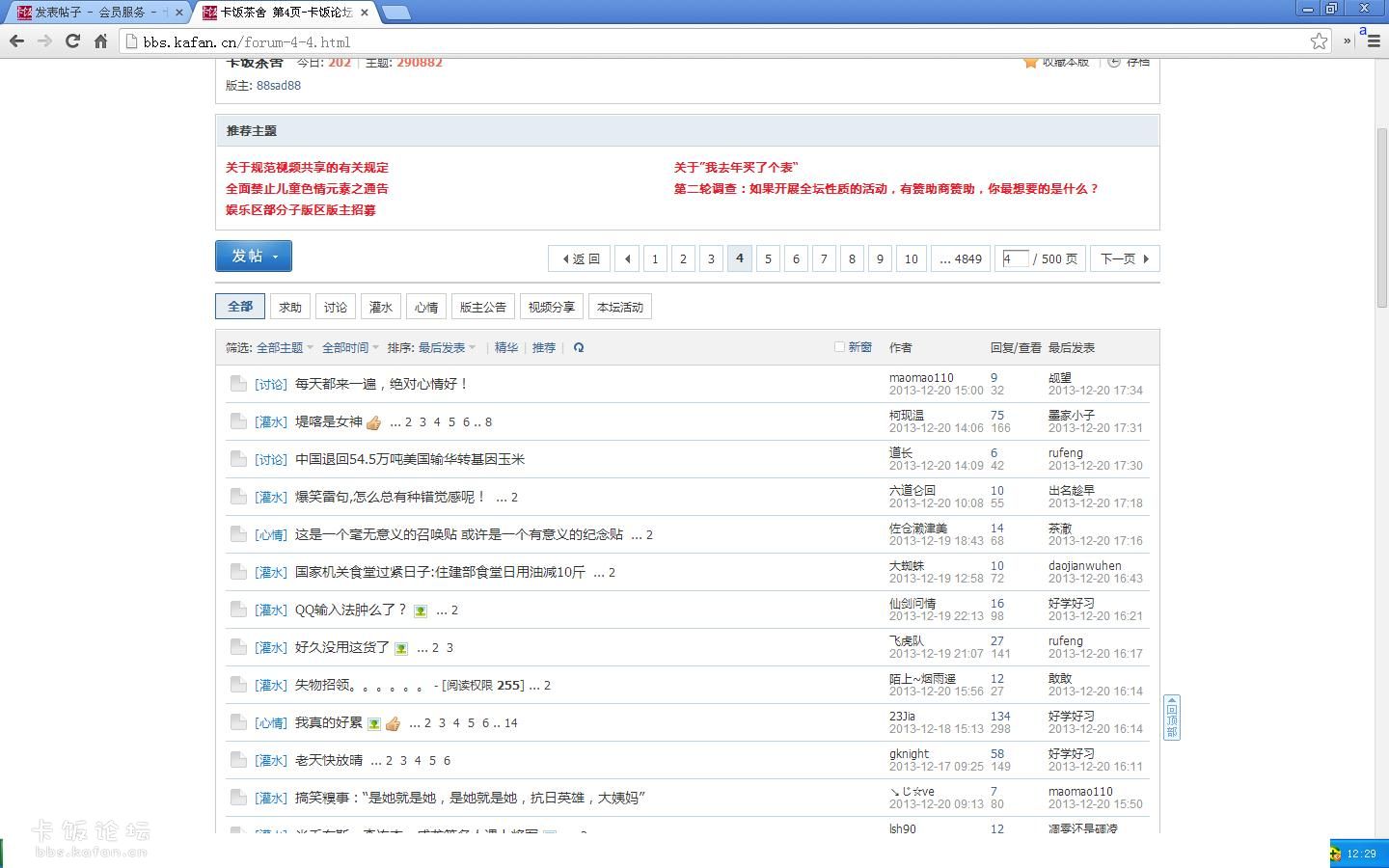Click the 回顶部 back-to-top button

point(1172,718)
